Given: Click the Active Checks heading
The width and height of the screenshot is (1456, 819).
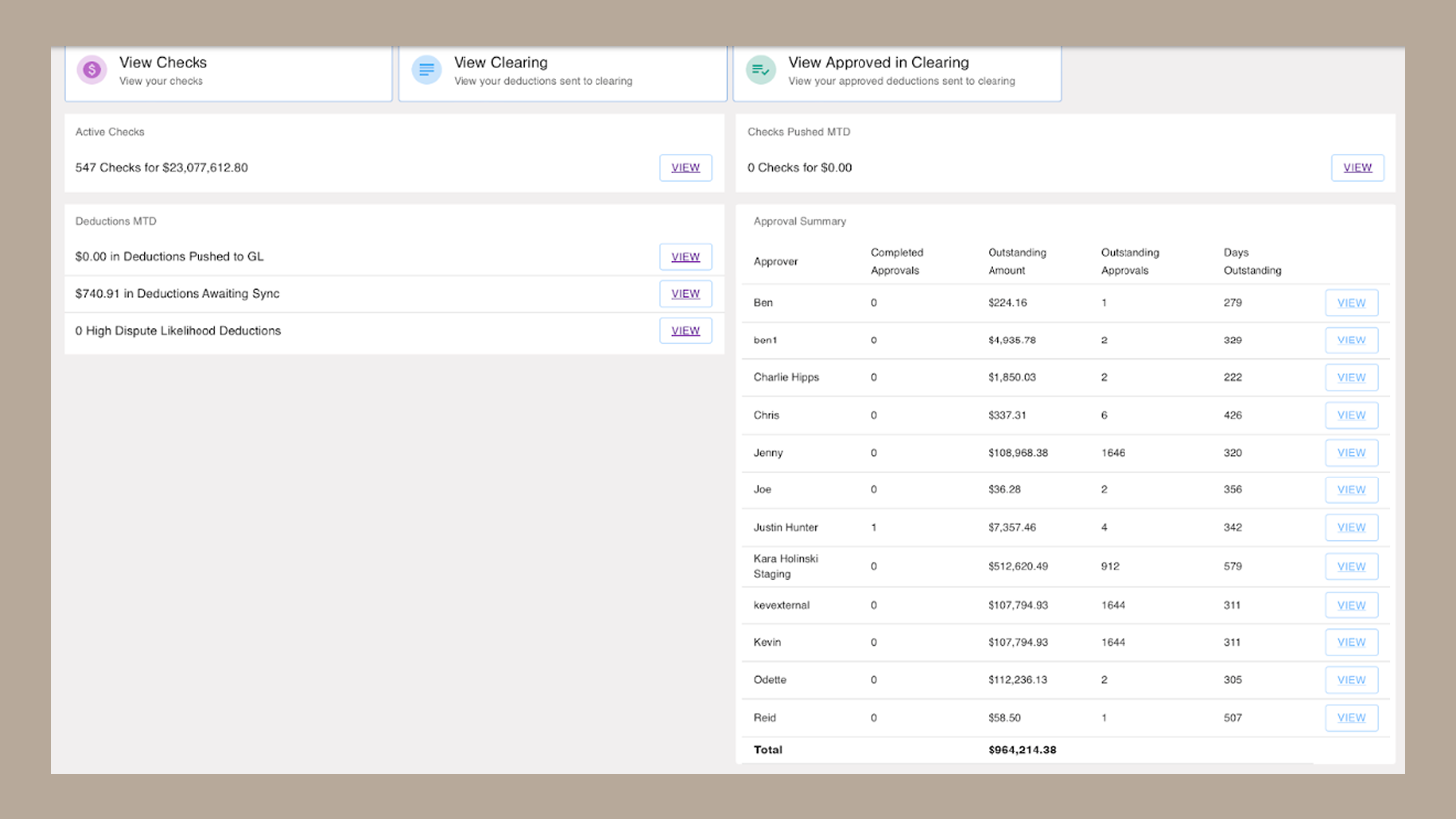Looking at the screenshot, I should tap(110, 132).
